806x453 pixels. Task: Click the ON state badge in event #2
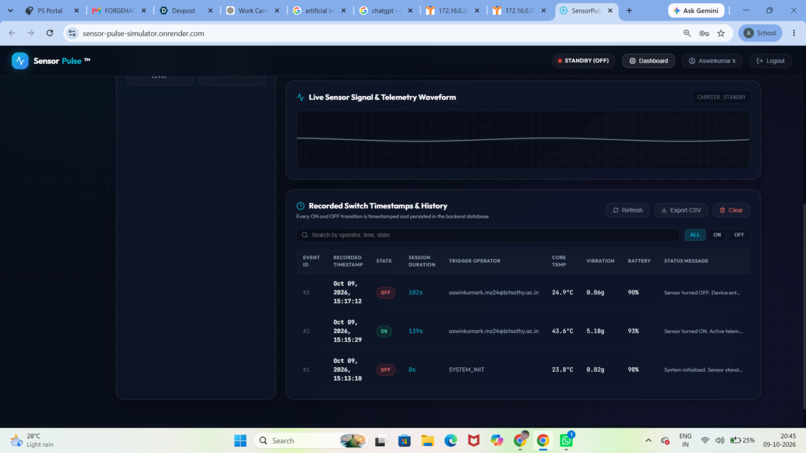point(384,331)
